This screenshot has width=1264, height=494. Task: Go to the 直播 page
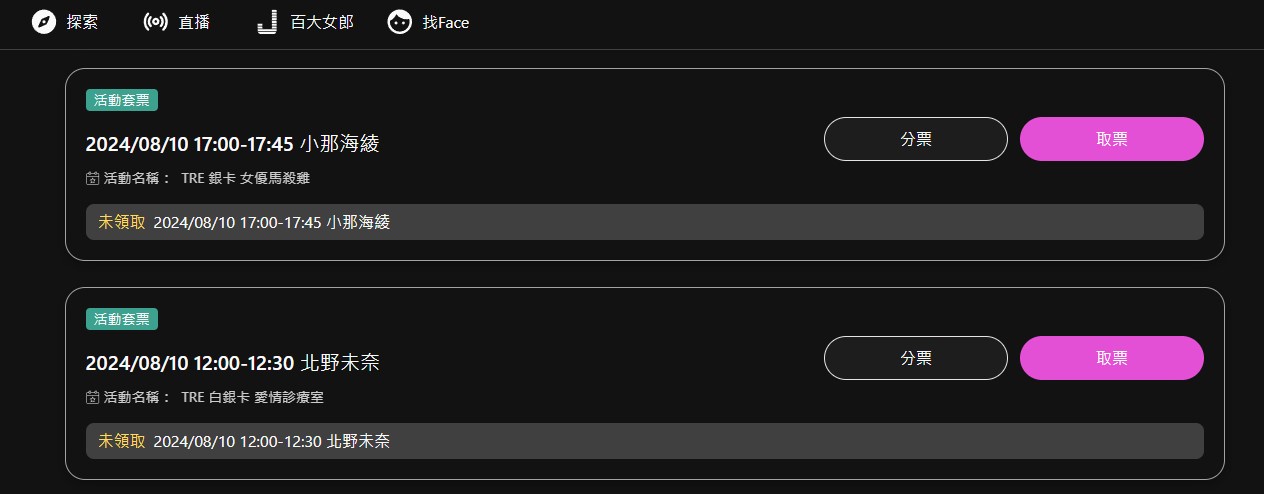[194, 22]
